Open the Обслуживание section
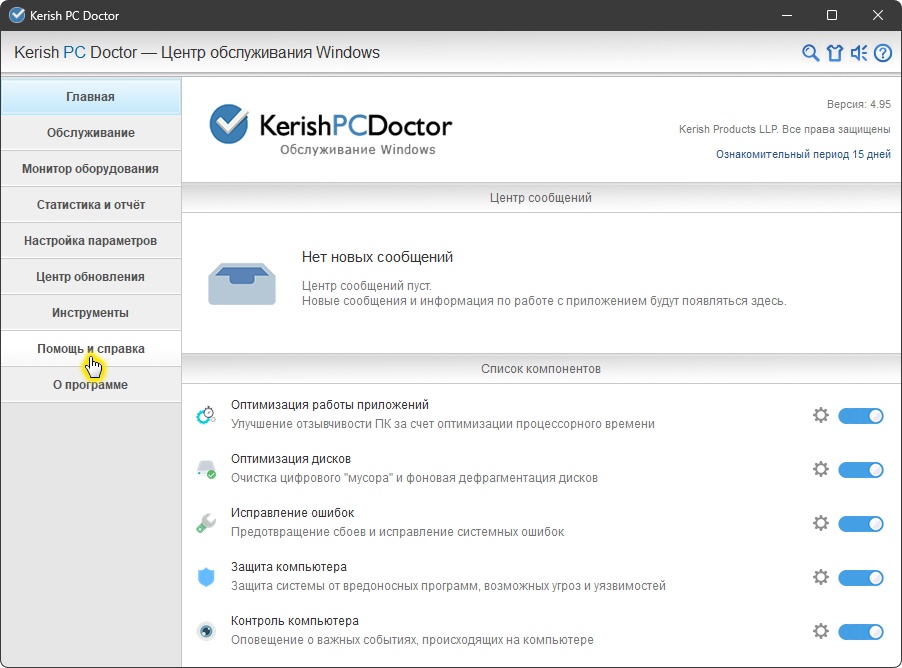The image size is (902, 668). pos(91,133)
